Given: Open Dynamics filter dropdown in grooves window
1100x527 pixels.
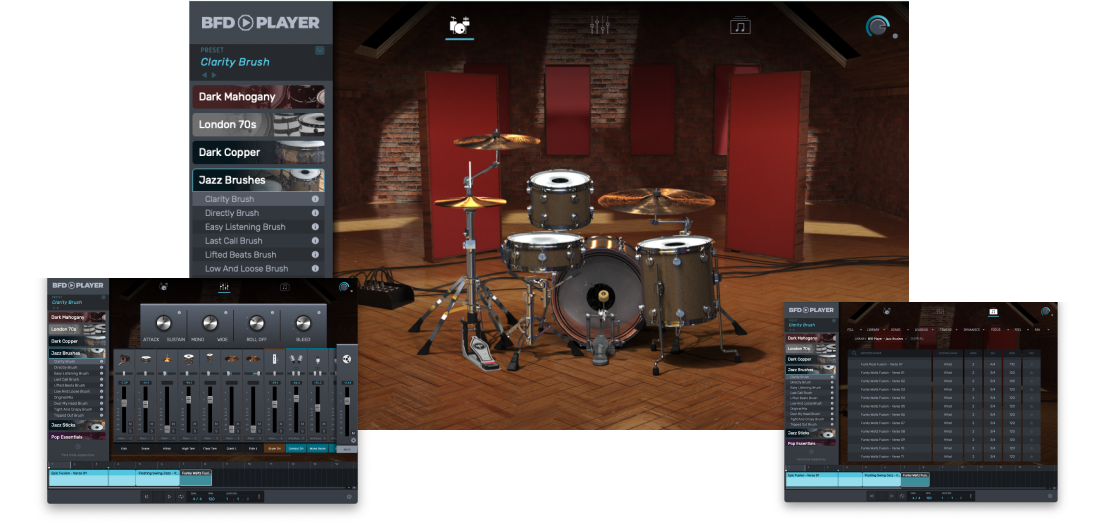Looking at the screenshot, I should pyautogui.click(x=974, y=330).
